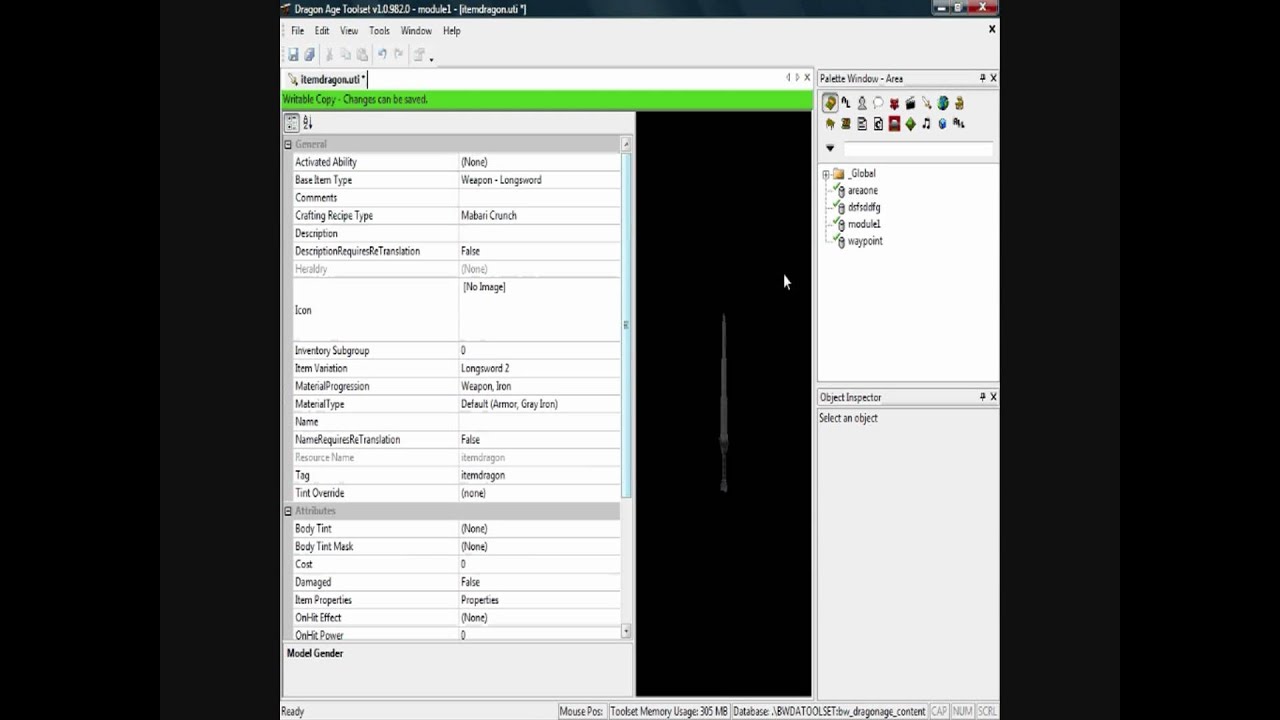Select the tree placeable palette icon
1280x720 pixels.
click(830, 124)
